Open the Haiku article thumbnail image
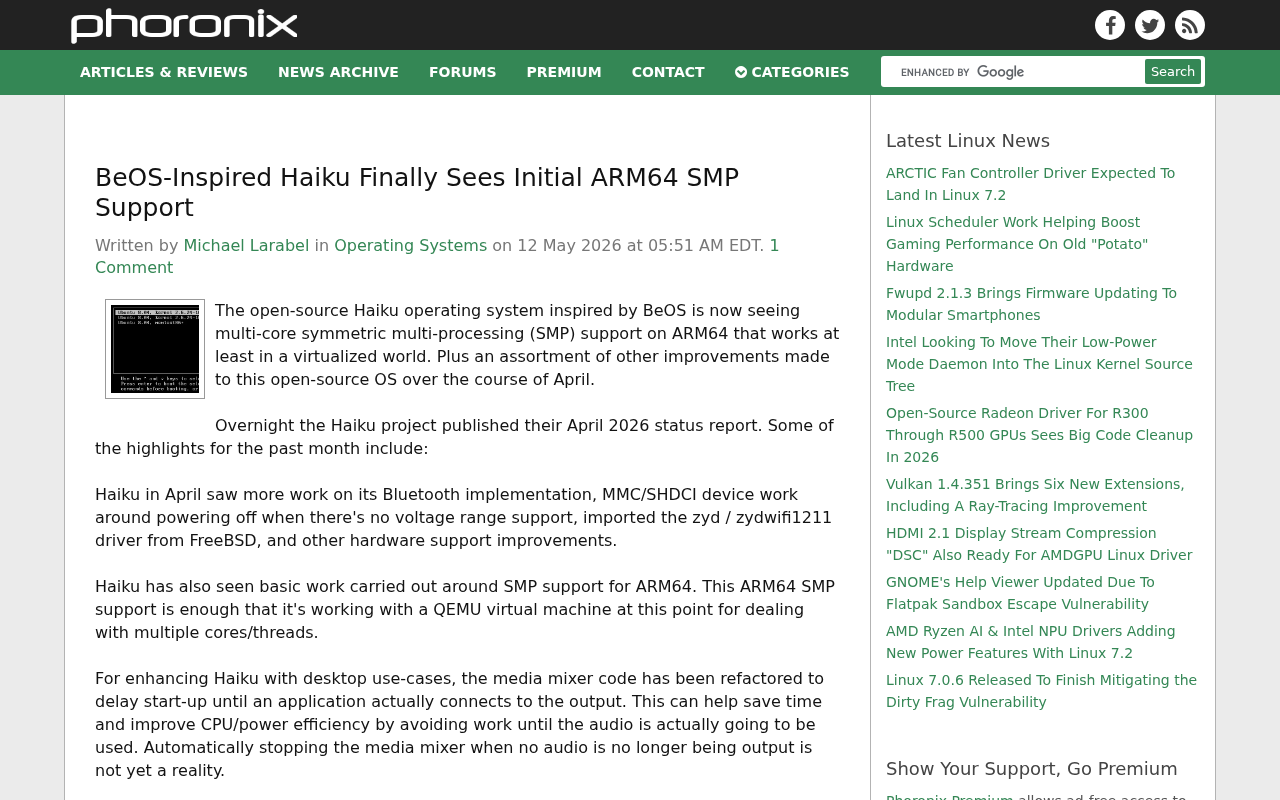This screenshot has height=800, width=1280. (x=155, y=349)
